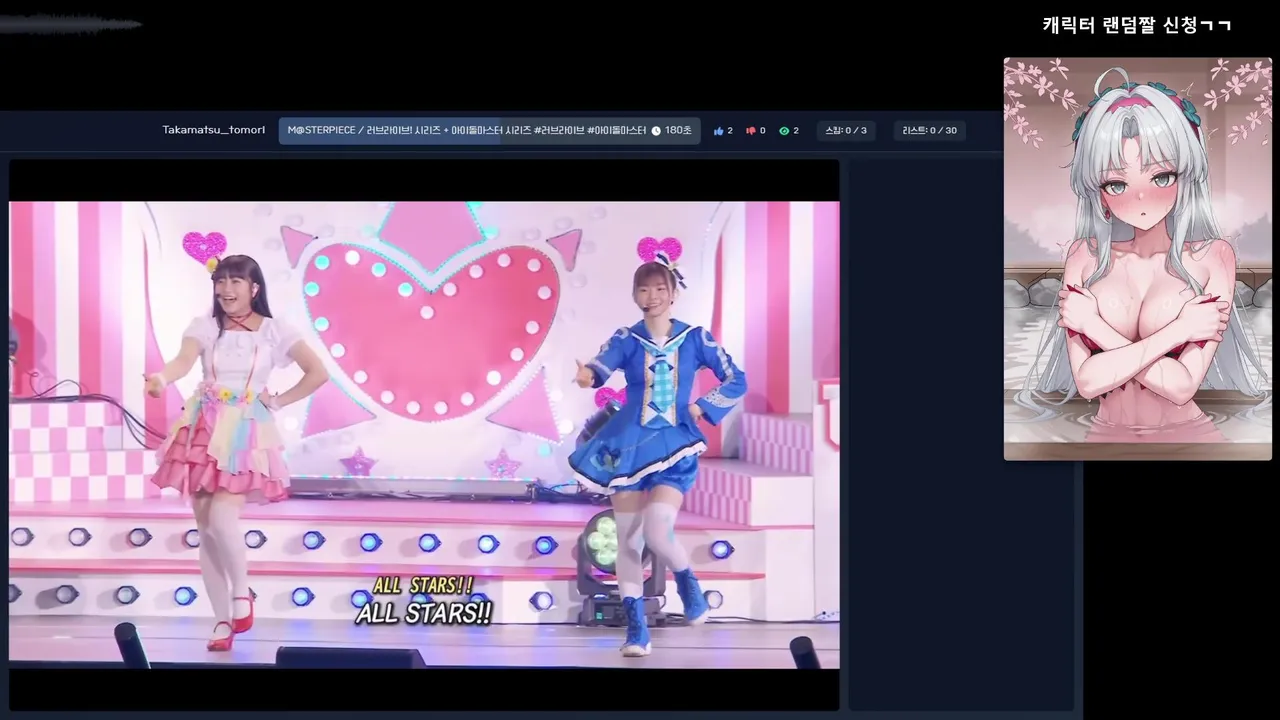Click the concert video player
Viewport: 1280px width, 720px height.
pyautogui.click(x=424, y=435)
